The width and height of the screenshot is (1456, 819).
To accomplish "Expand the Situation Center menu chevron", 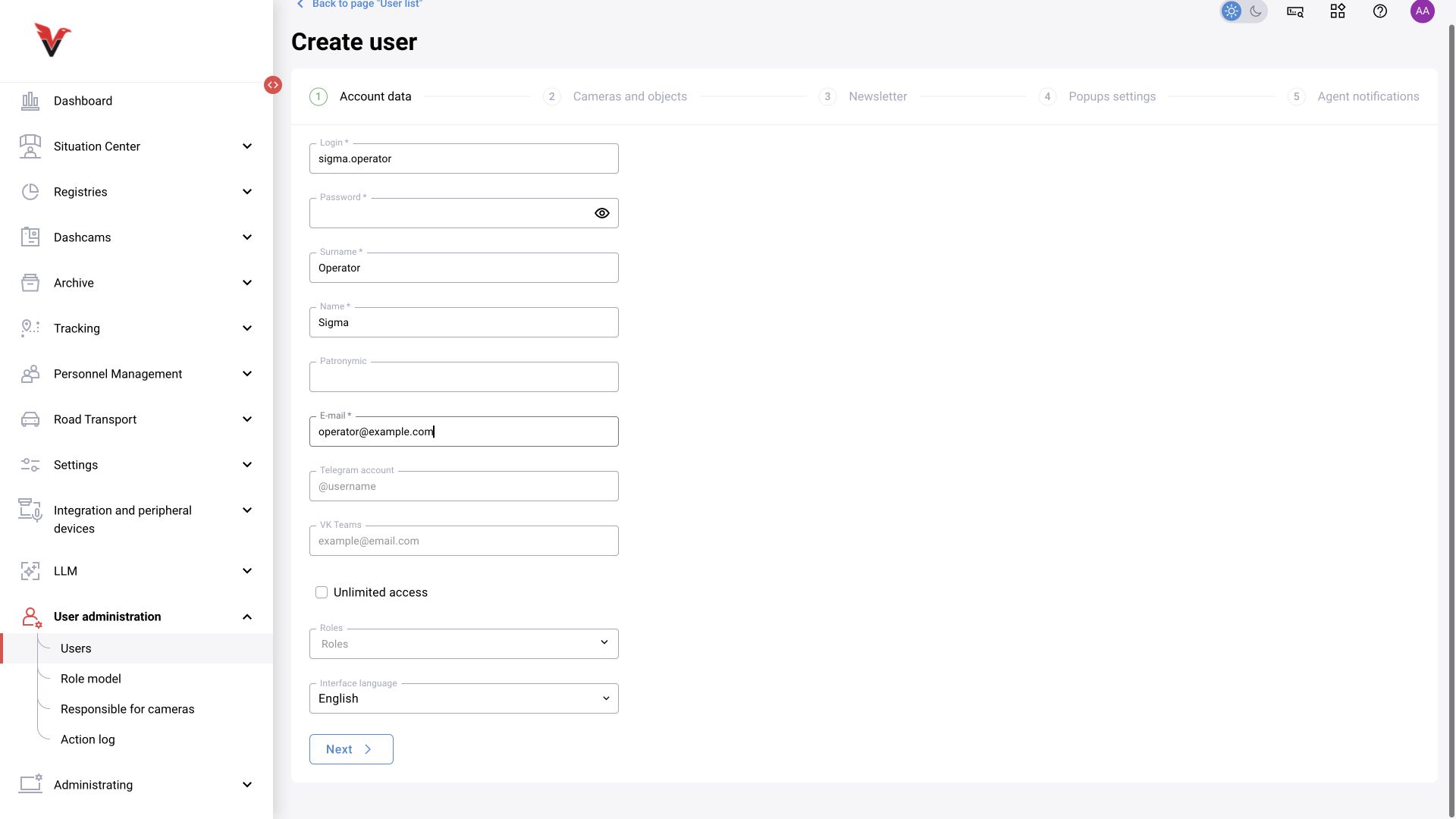I will click(247, 146).
